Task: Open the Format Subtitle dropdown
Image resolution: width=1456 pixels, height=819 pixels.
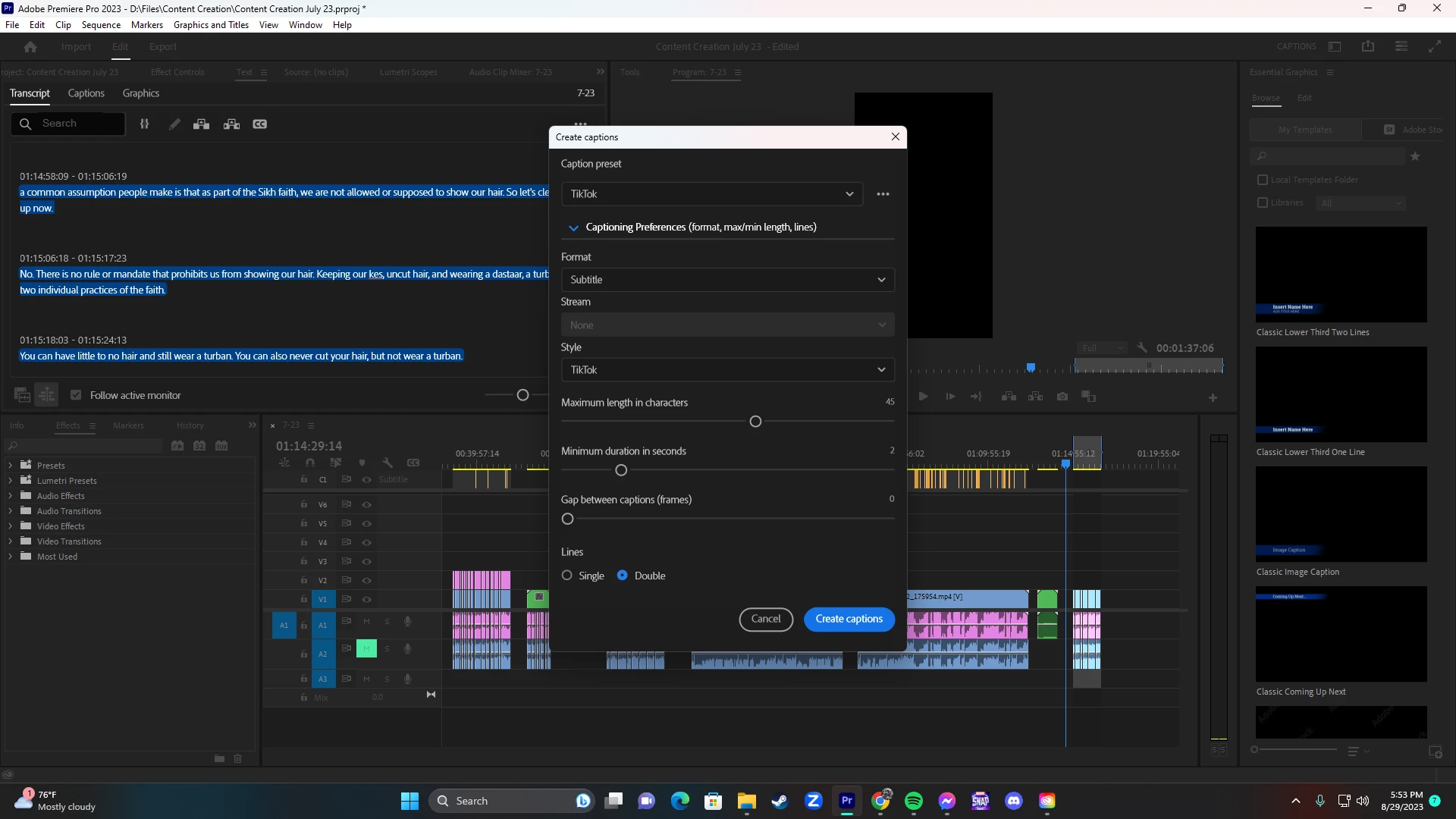Action: 727,280
